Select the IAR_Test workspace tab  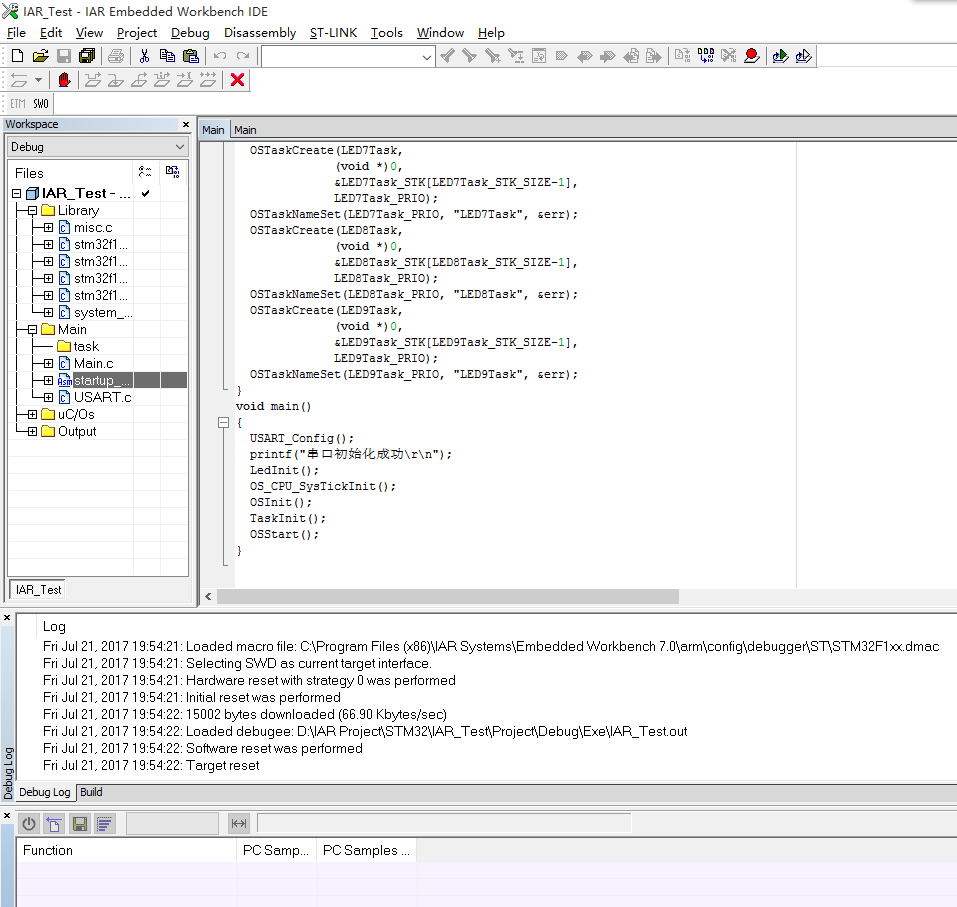[x=38, y=590]
